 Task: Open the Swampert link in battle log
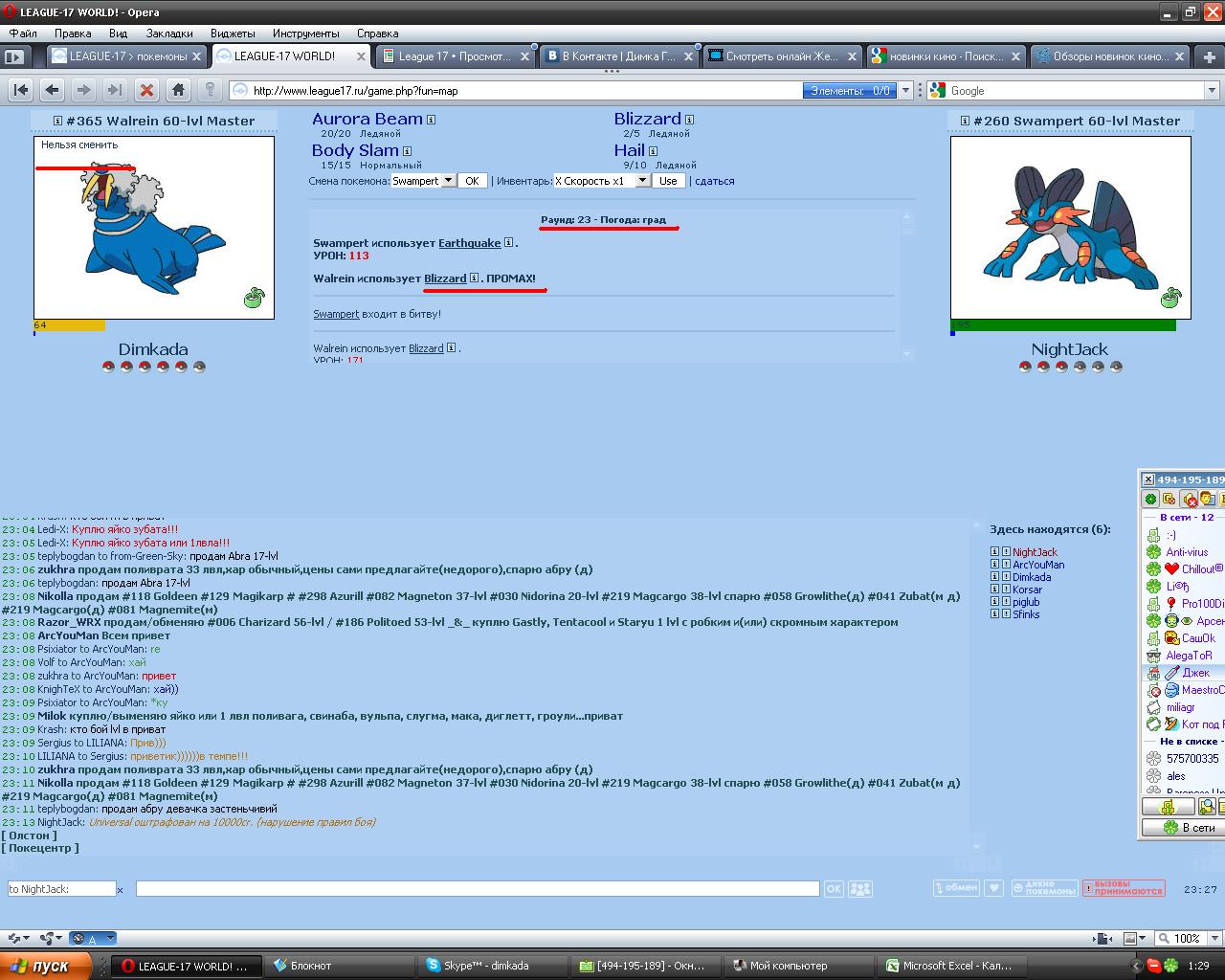click(x=336, y=314)
